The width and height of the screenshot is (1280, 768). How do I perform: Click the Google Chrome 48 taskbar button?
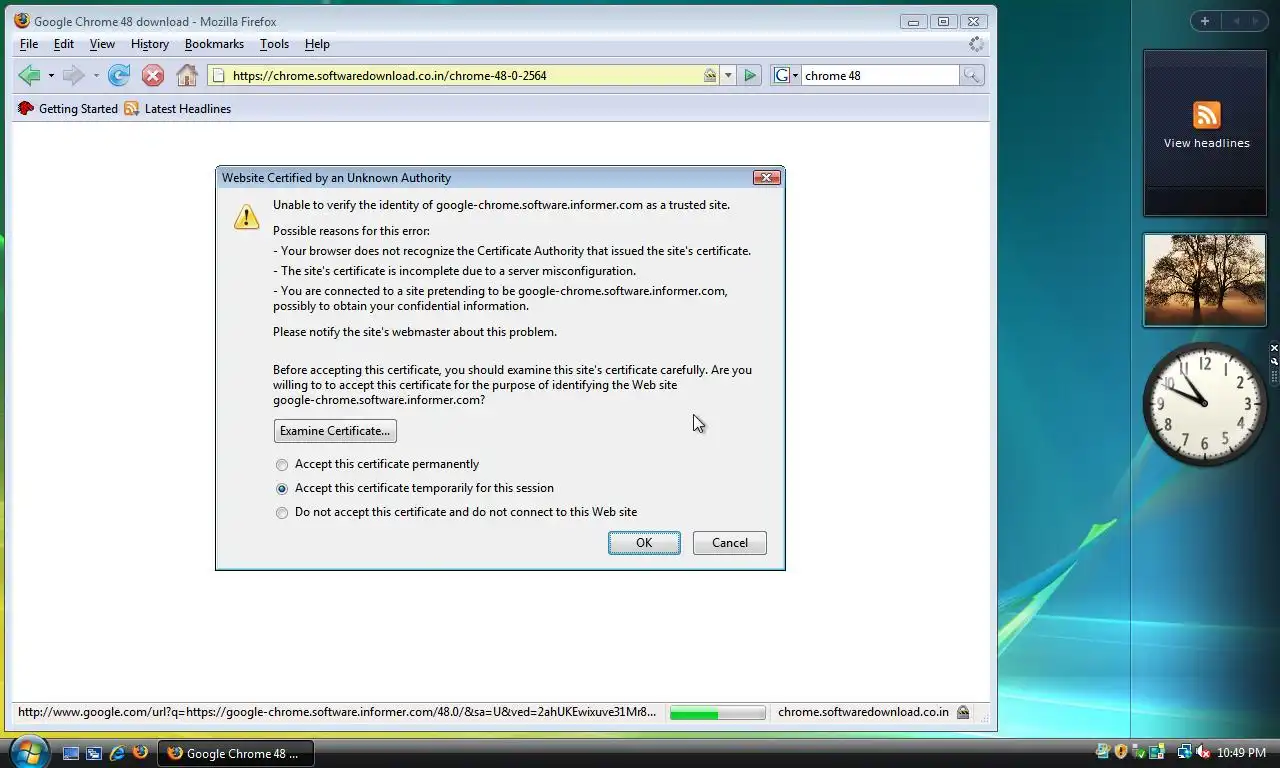coord(236,753)
